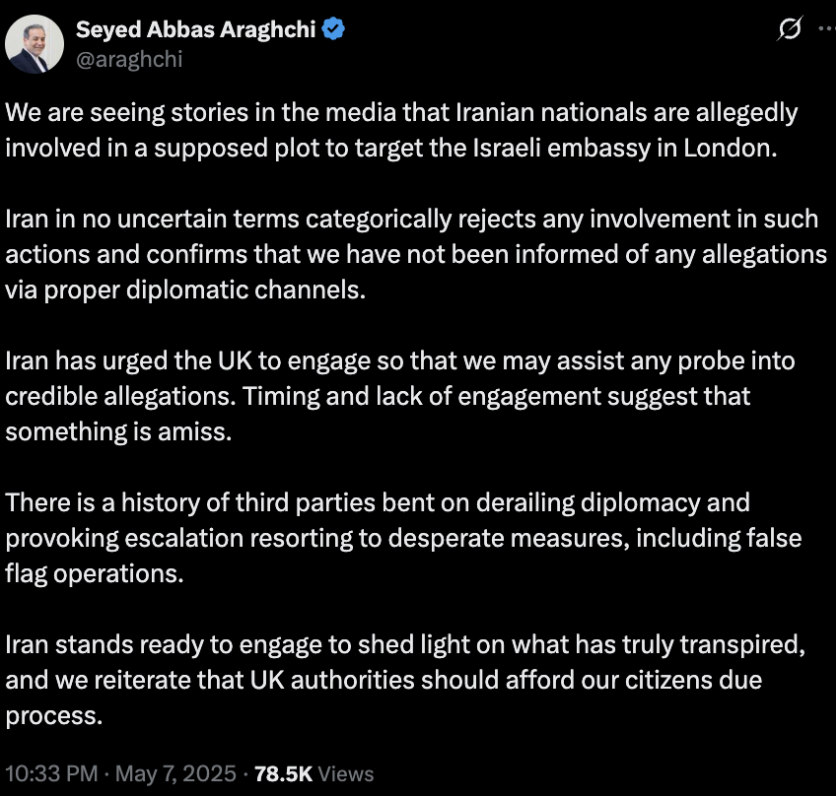Open the @araghchi handle link
This screenshot has height=796, width=836.
129,59
